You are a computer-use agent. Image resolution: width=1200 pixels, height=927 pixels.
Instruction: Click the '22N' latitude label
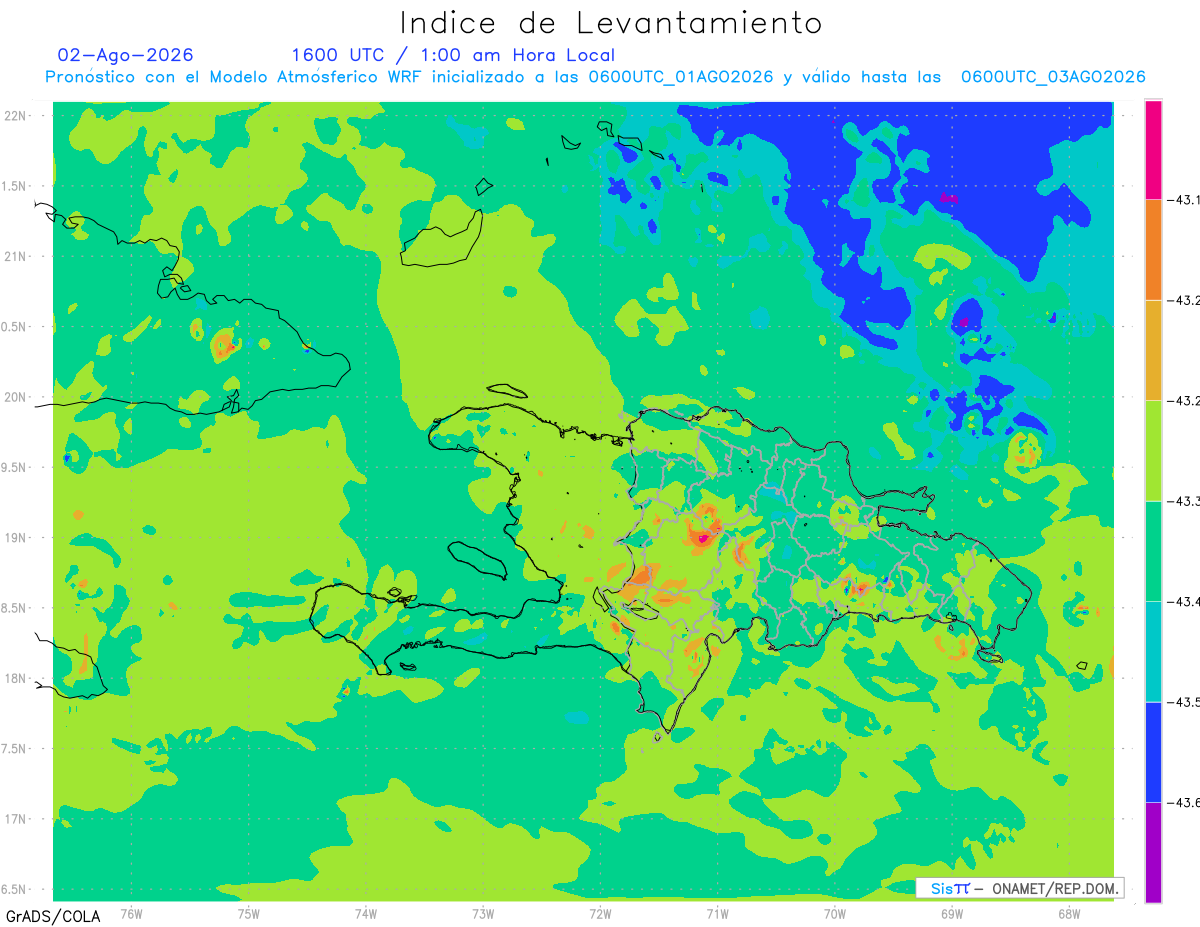click(15, 116)
